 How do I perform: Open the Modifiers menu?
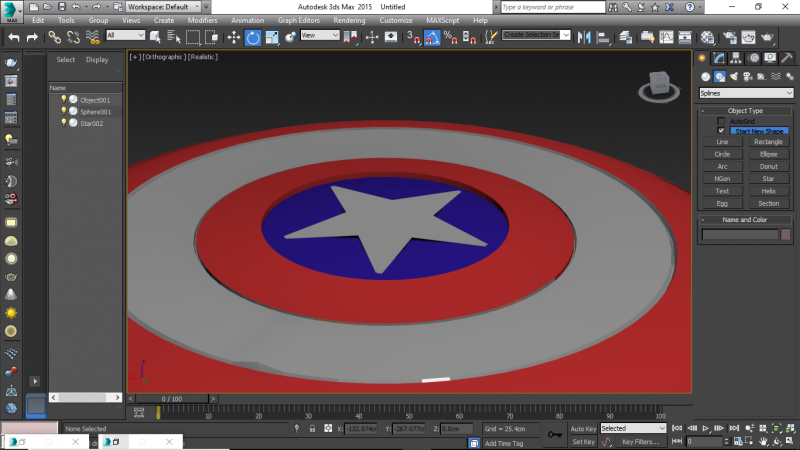(203, 20)
